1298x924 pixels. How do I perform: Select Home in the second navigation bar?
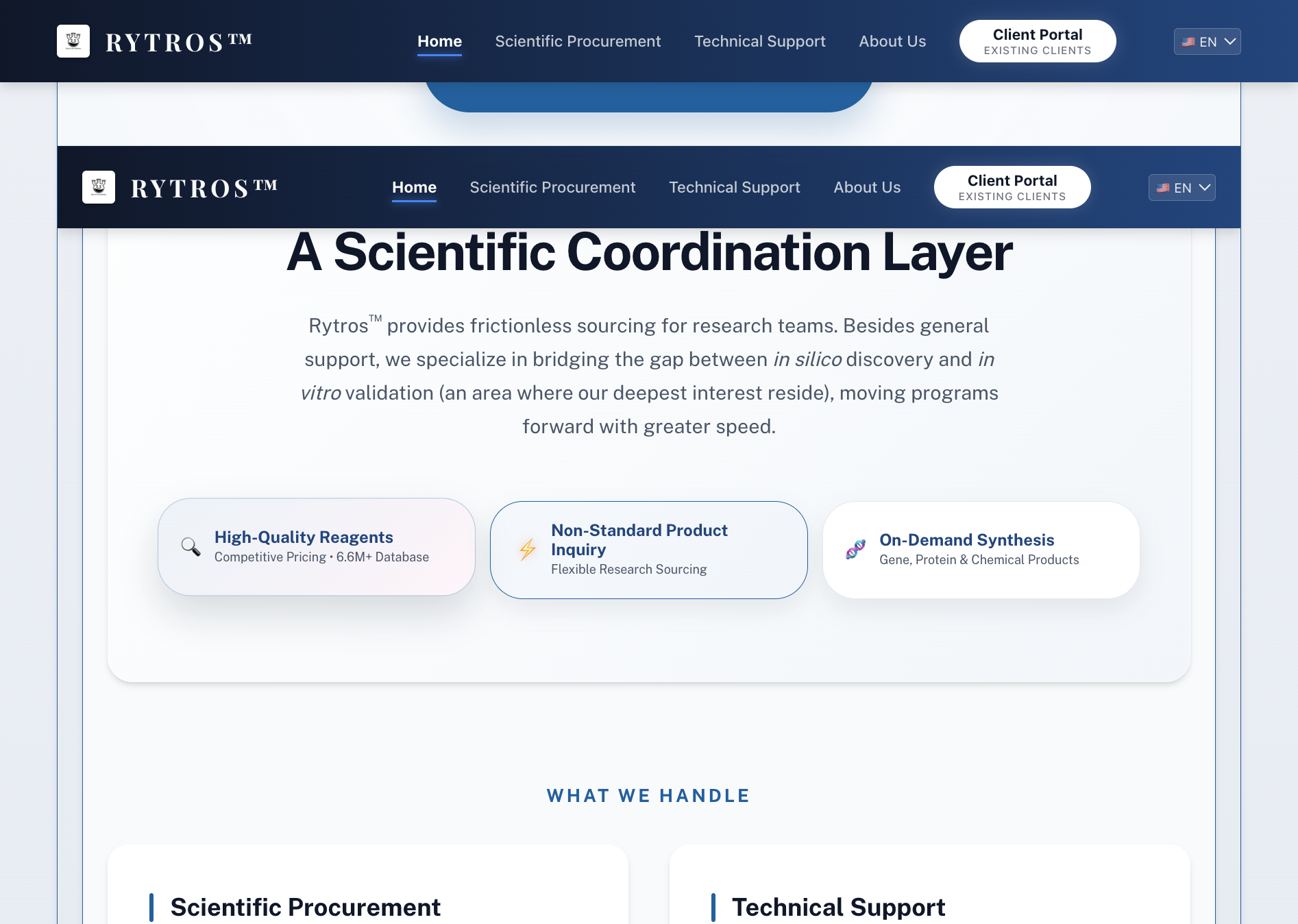click(x=414, y=187)
